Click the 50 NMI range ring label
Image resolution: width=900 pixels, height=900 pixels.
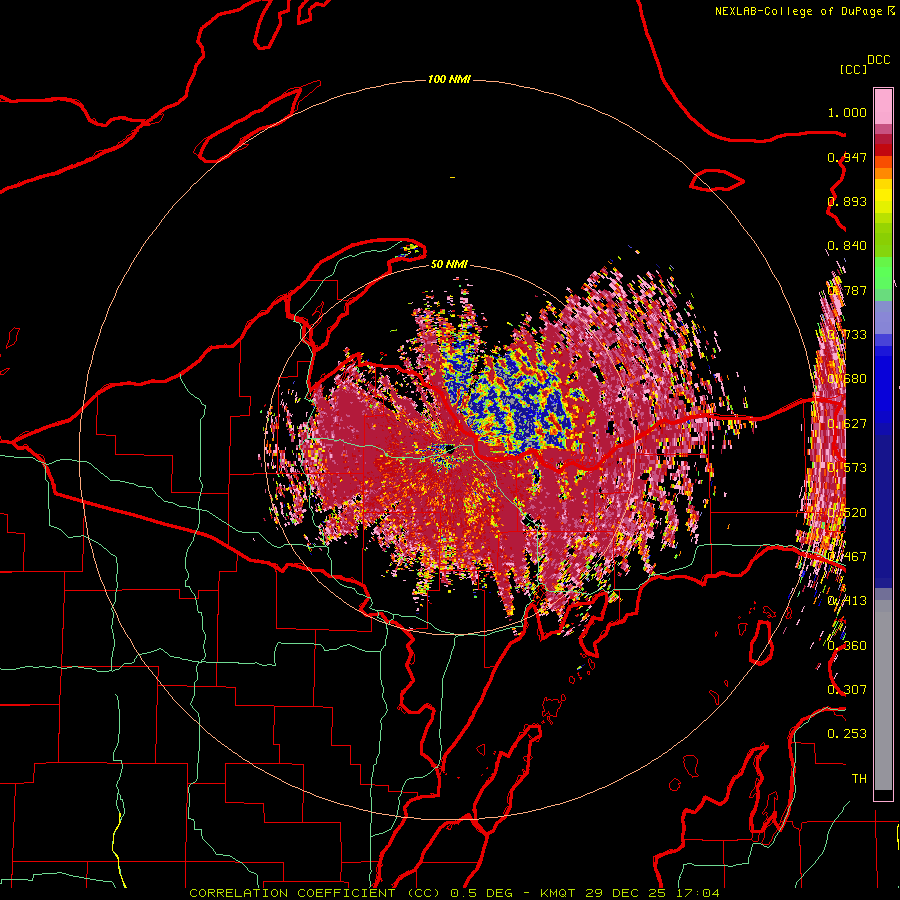pos(449,264)
